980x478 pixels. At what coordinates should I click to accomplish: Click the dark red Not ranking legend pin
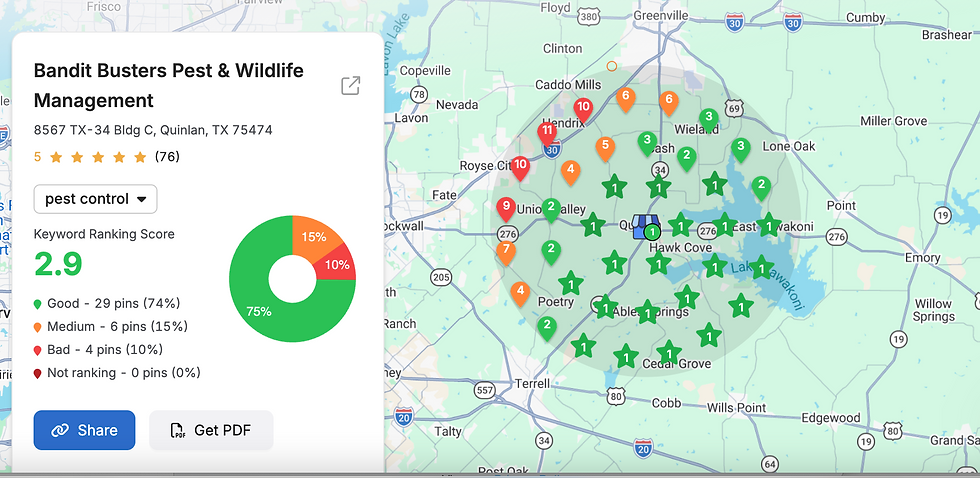pyautogui.click(x=38, y=374)
